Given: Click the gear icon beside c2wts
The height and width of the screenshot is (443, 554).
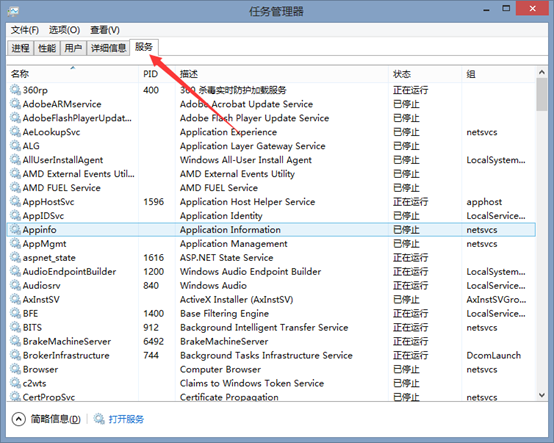Looking at the screenshot, I should tap(15, 383).
